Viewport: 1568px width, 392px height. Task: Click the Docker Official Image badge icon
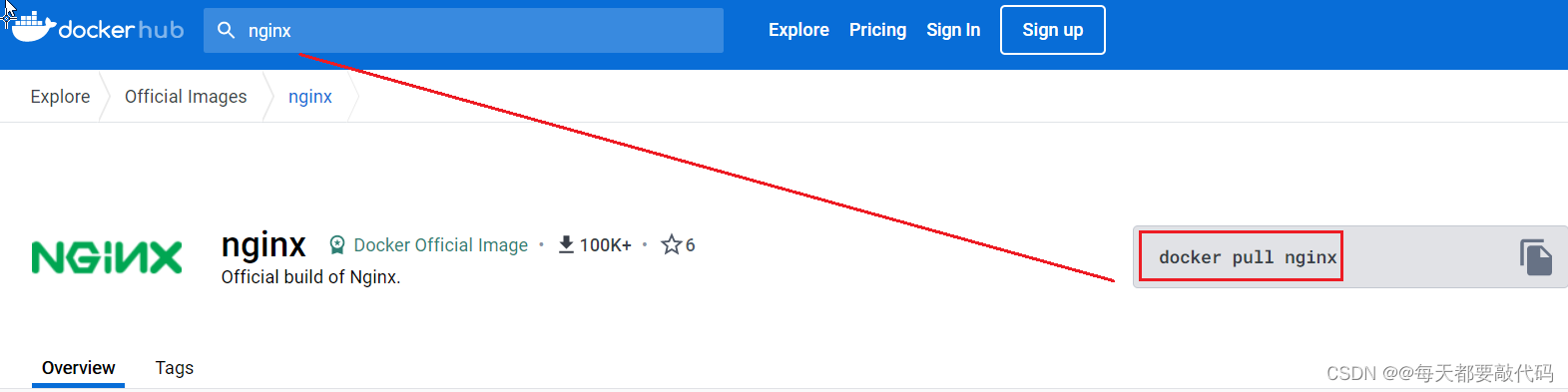tap(337, 244)
